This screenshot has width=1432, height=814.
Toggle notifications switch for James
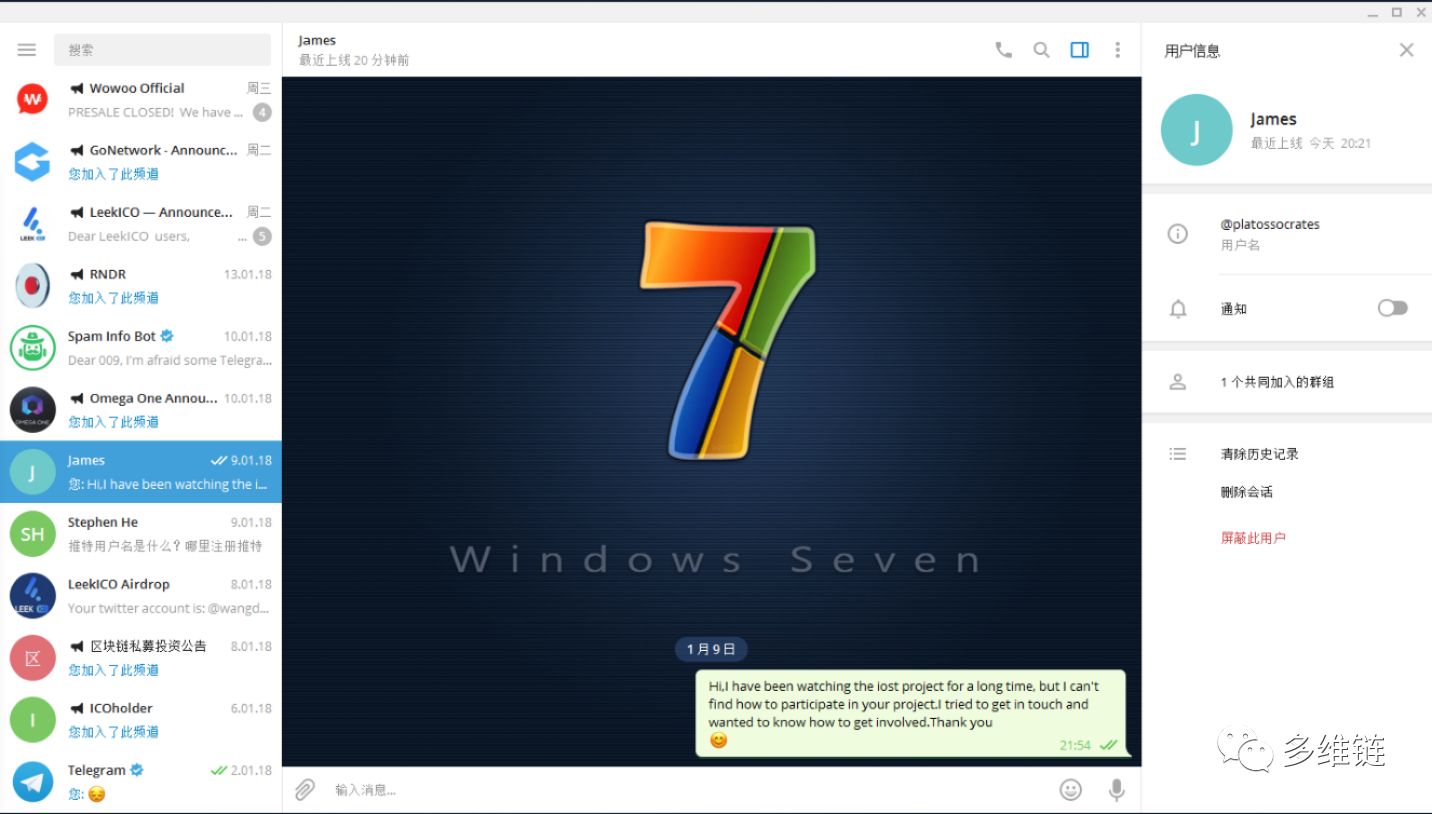click(x=1392, y=308)
